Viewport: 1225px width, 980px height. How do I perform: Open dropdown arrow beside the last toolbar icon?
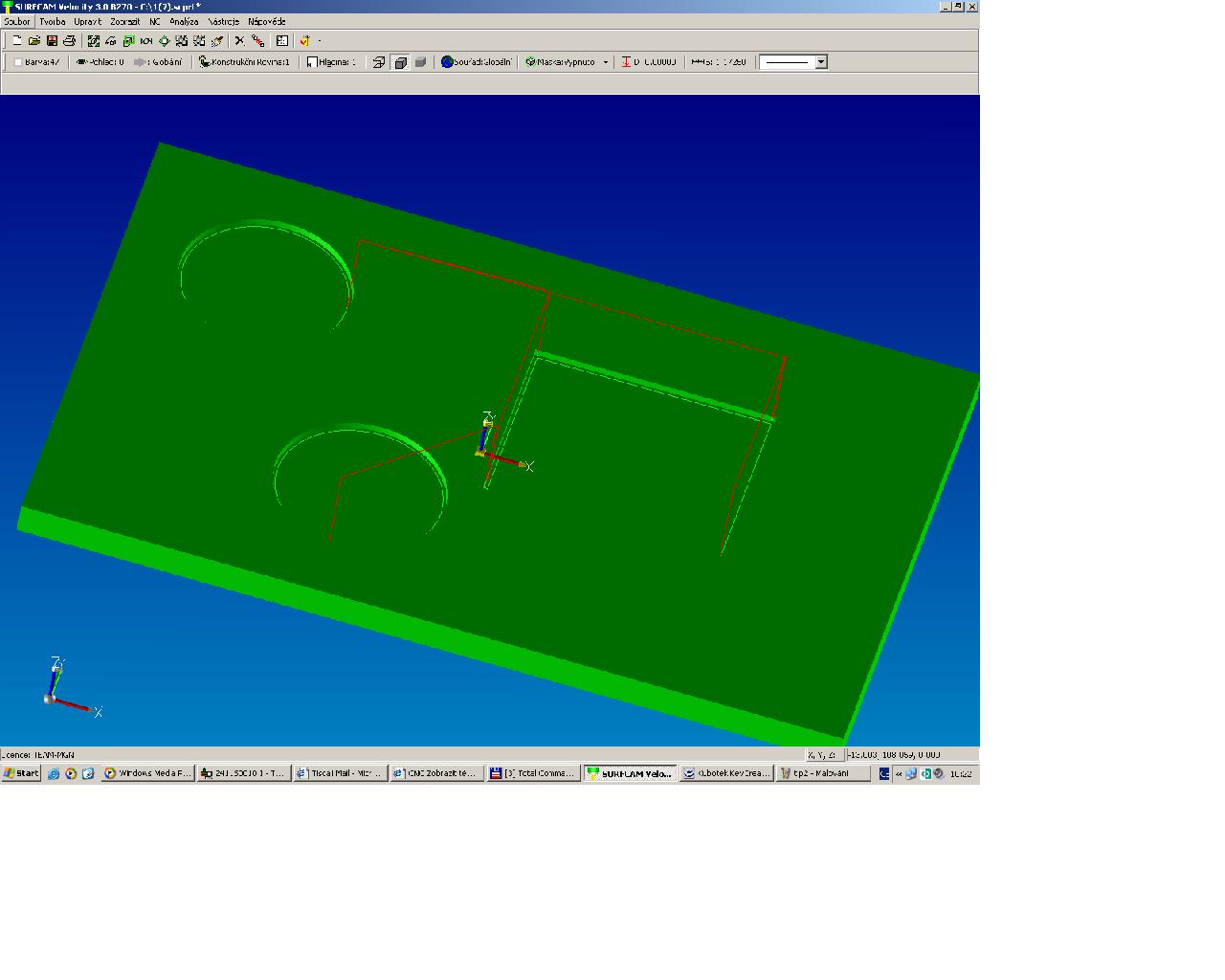(320, 40)
